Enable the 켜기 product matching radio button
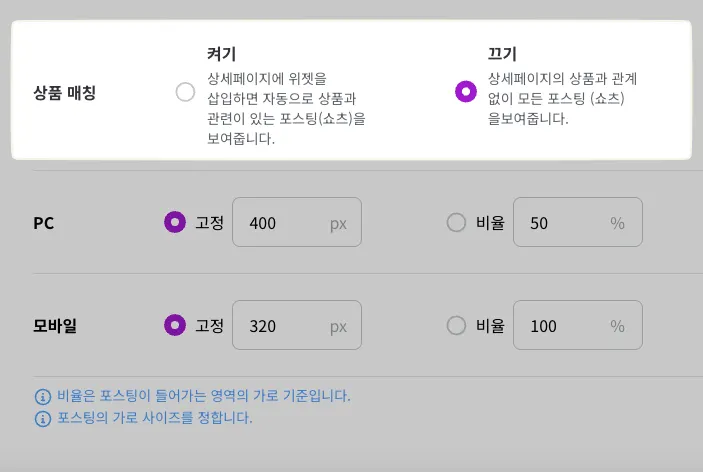 click(185, 92)
